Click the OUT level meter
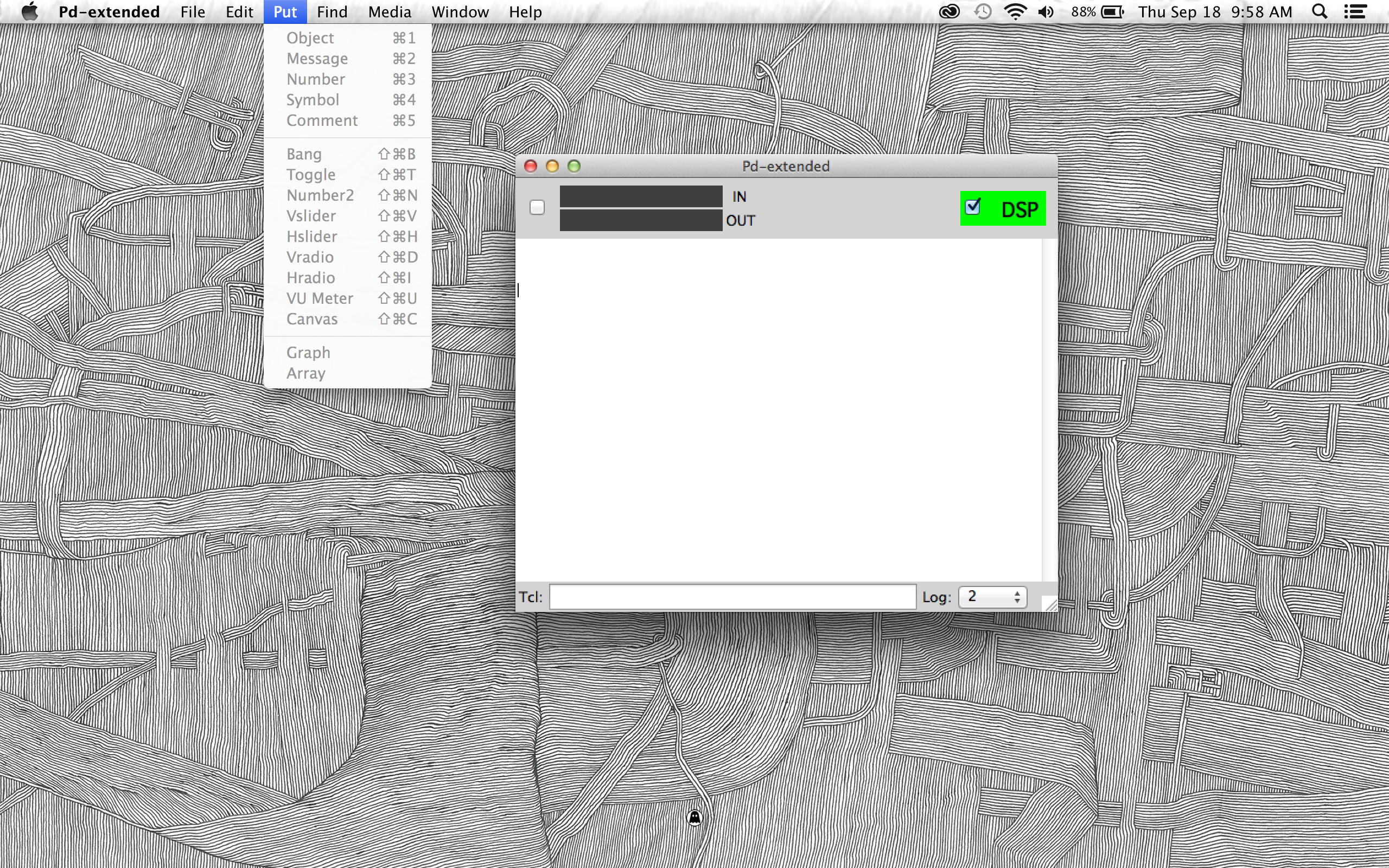The image size is (1389, 868). coord(640,220)
